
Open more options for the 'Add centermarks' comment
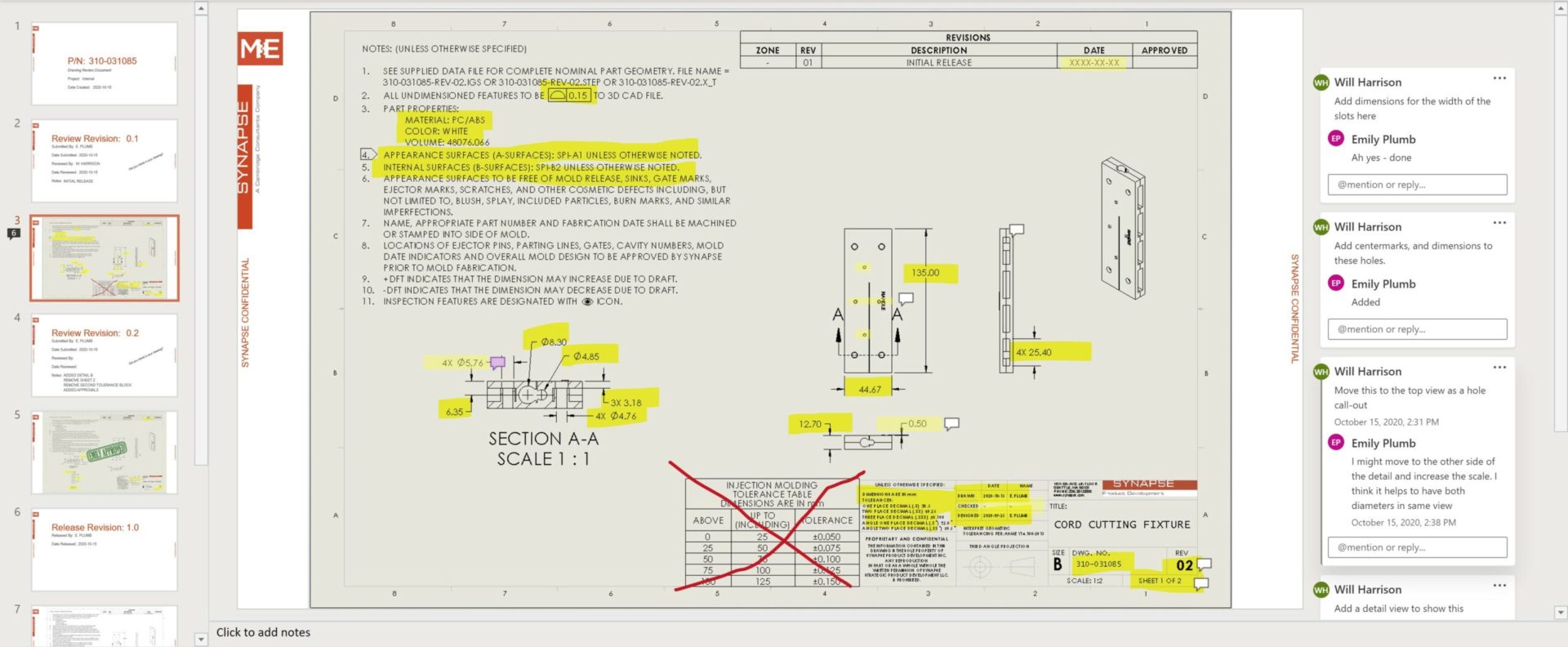tap(1499, 223)
